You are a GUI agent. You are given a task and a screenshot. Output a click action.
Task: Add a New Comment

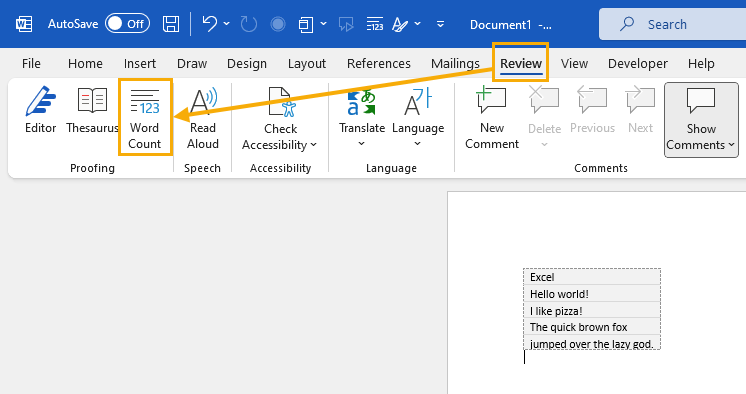[492, 118]
